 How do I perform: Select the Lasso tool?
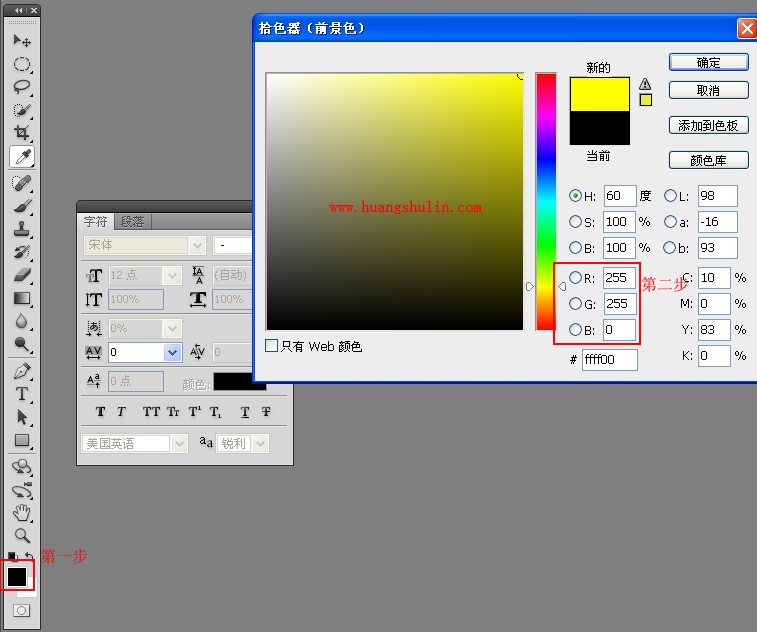pyautogui.click(x=21, y=87)
